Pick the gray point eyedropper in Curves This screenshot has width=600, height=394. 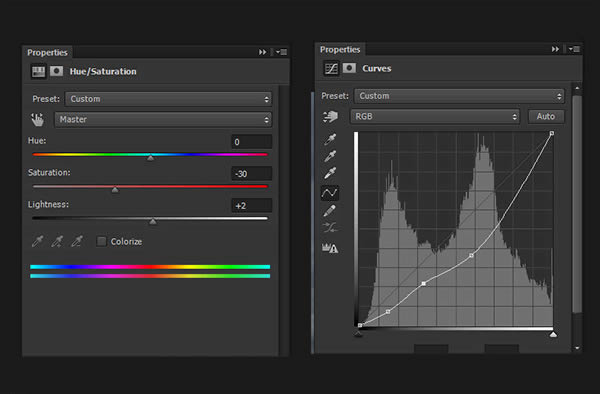330,156
